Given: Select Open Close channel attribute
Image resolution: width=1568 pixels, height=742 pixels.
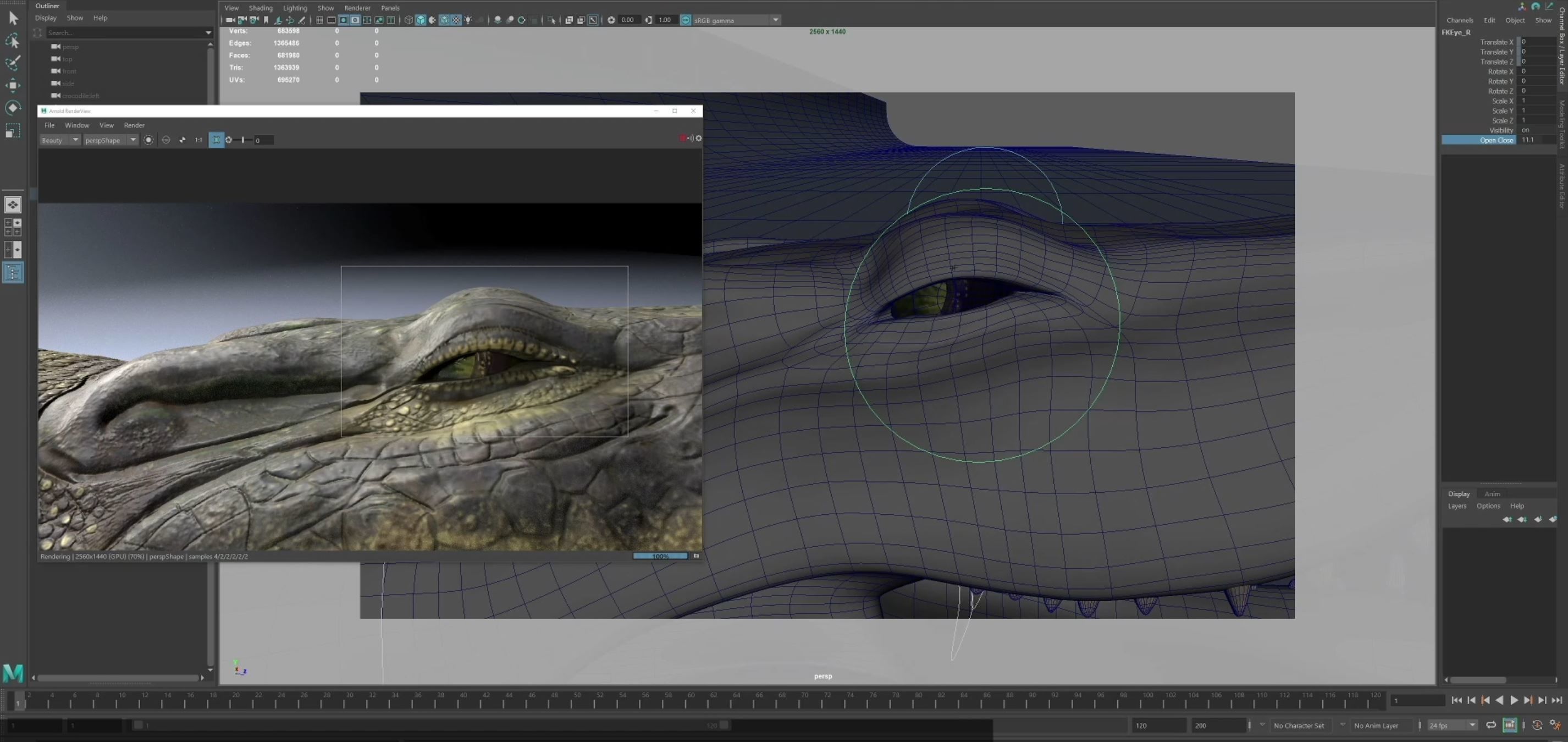Looking at the screenshot, I should pyautogui.click(x=1479, y=140).
